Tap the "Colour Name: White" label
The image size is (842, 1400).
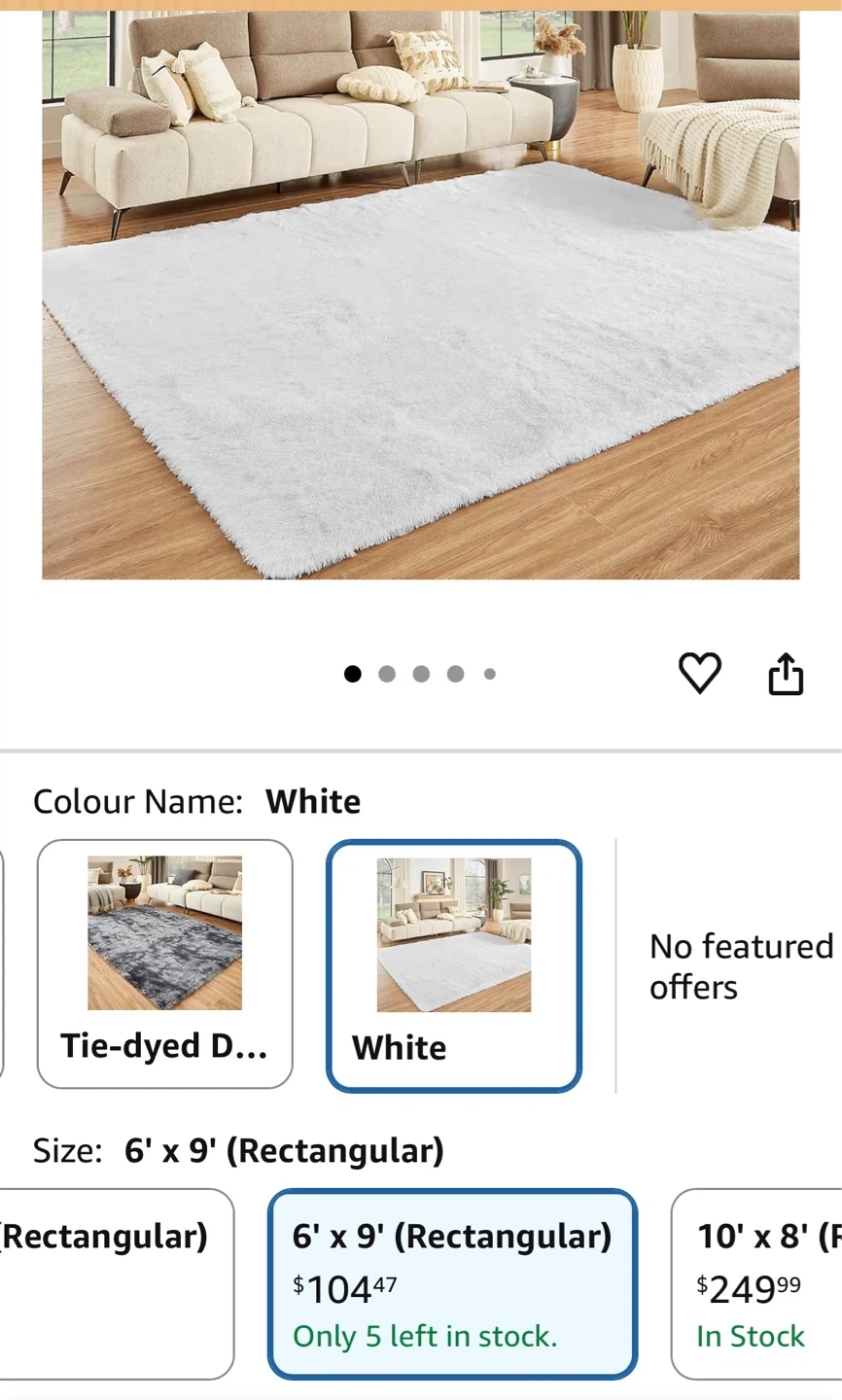pos(196,801)
